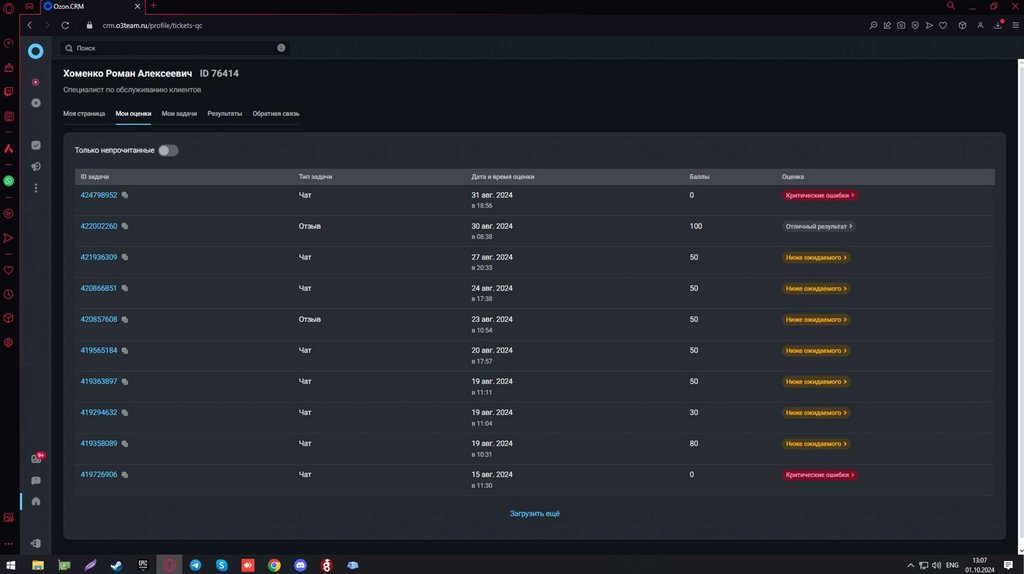
Task: Copy task ID 420866851 with the copy icon
Action: tap(125, 289)
